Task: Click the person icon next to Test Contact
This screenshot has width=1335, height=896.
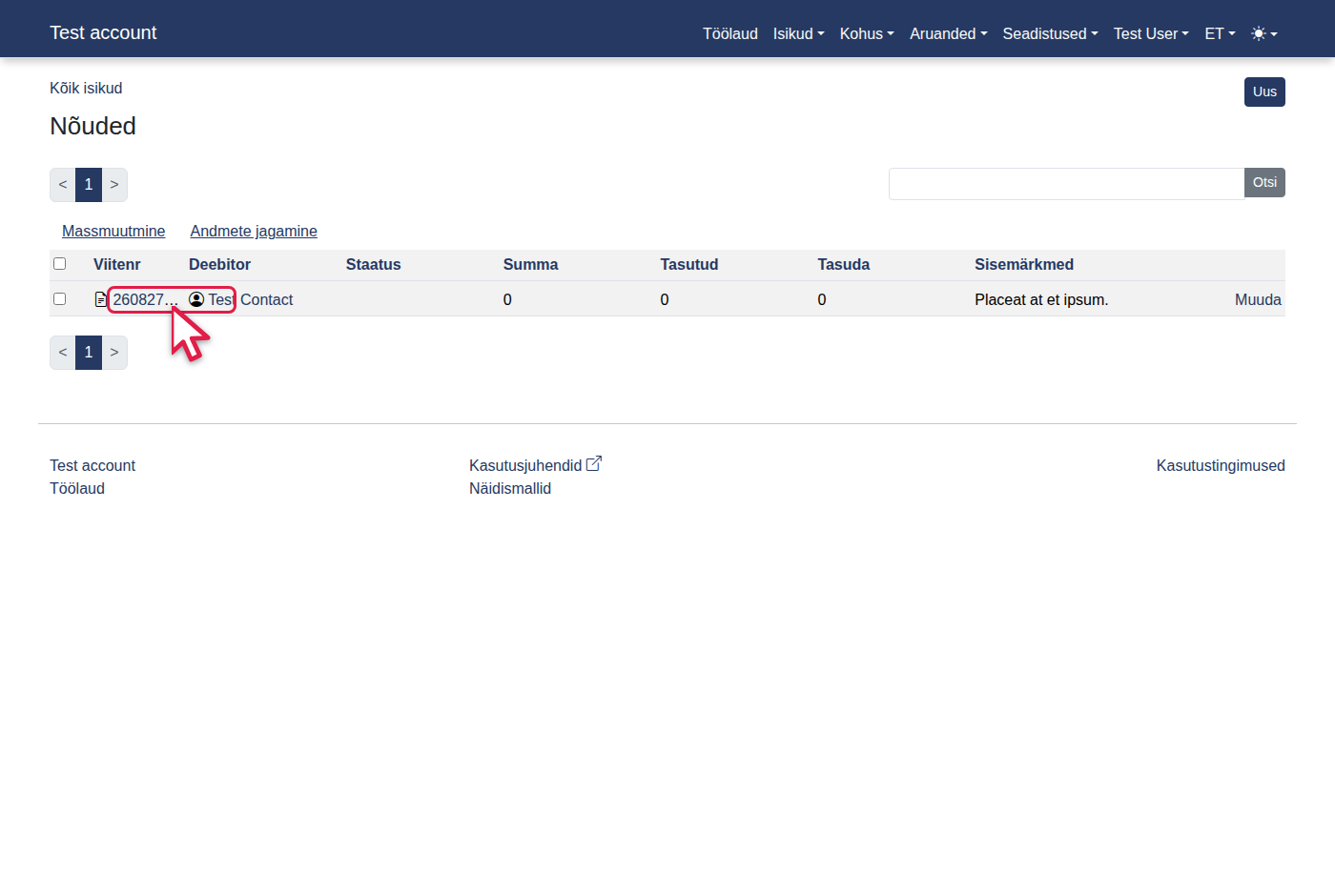Action: coord(196,299)
